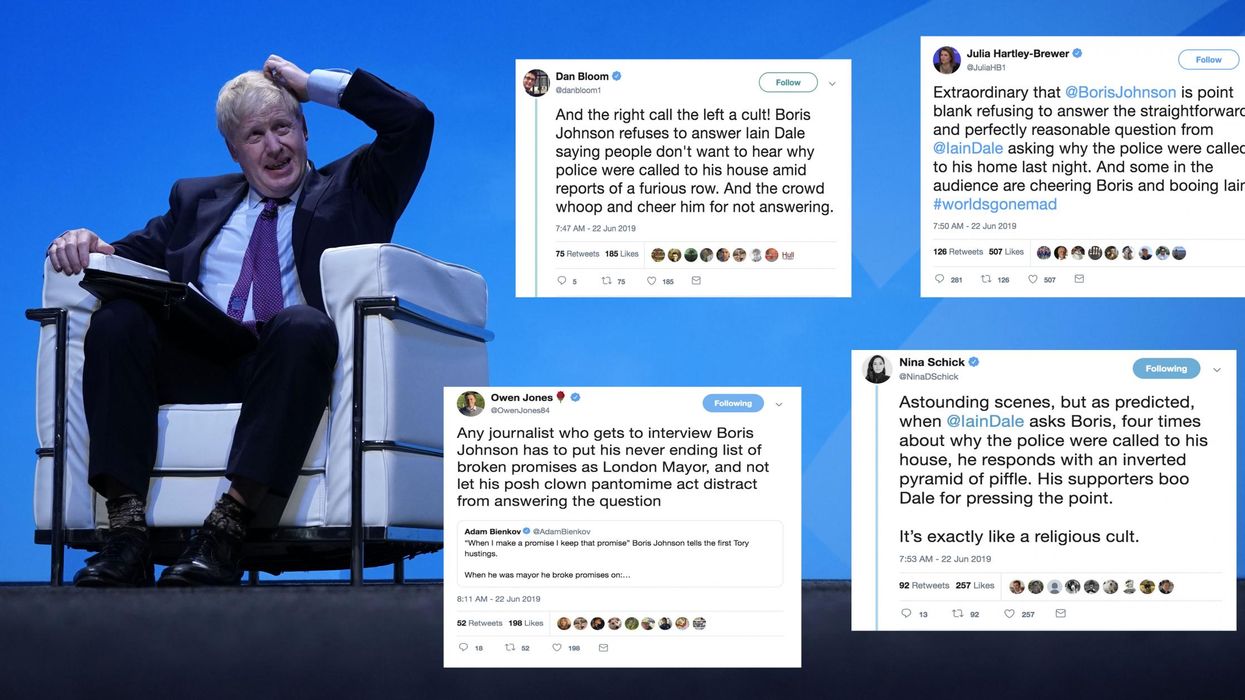
Task: Toggle the Following button on Nina Schick
Action: 1166,368
